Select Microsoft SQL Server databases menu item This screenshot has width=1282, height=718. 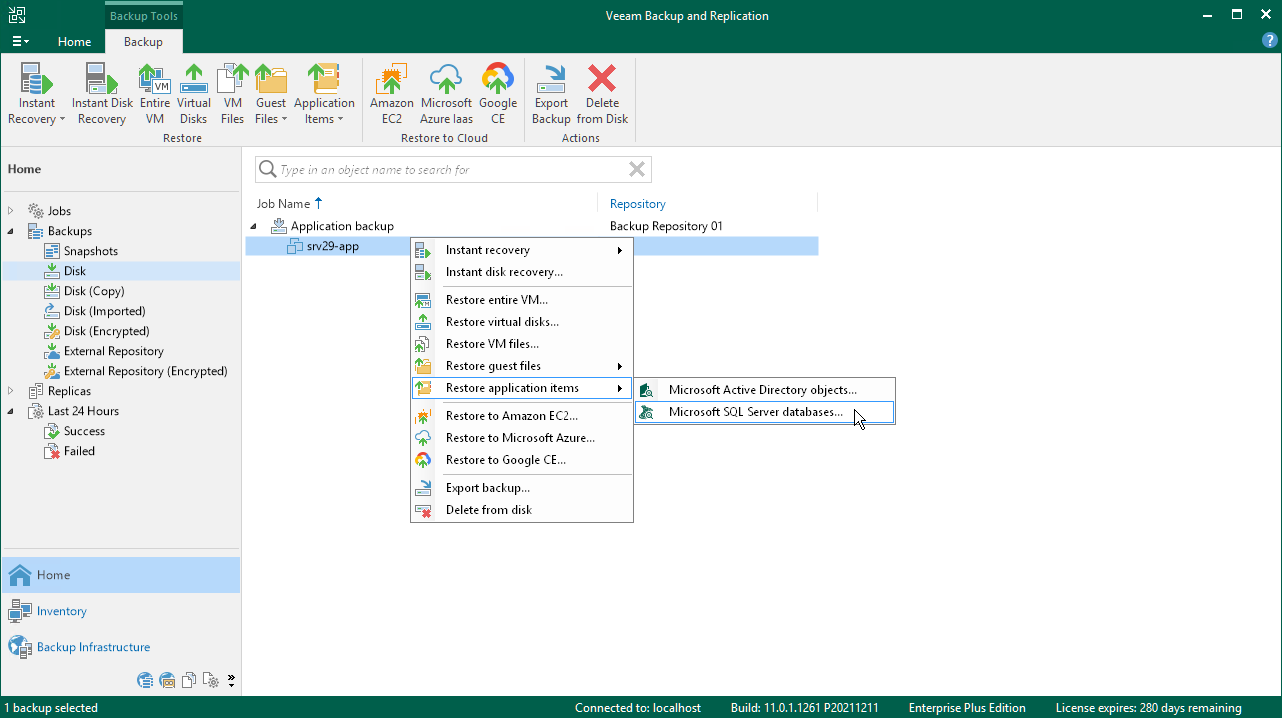coord(755,412)
